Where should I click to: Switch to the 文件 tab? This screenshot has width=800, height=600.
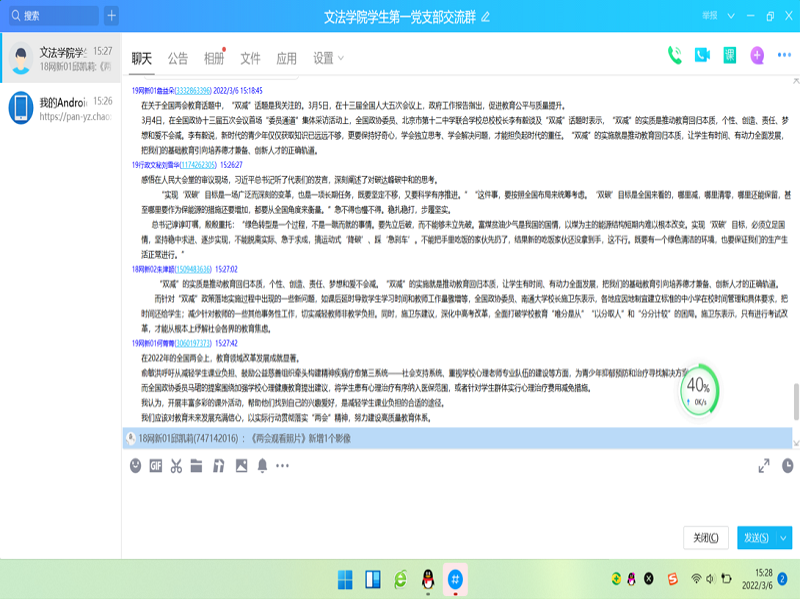[250, 58]
